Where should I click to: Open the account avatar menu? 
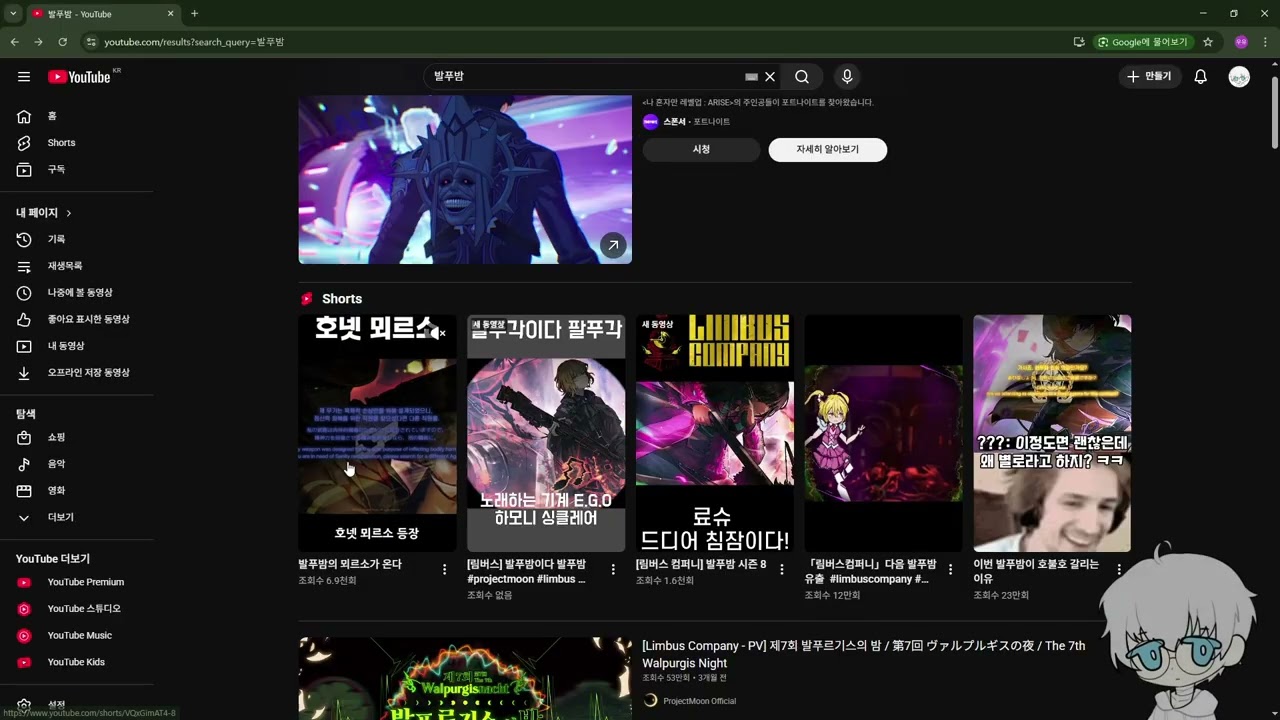[x=1239, y=77]
